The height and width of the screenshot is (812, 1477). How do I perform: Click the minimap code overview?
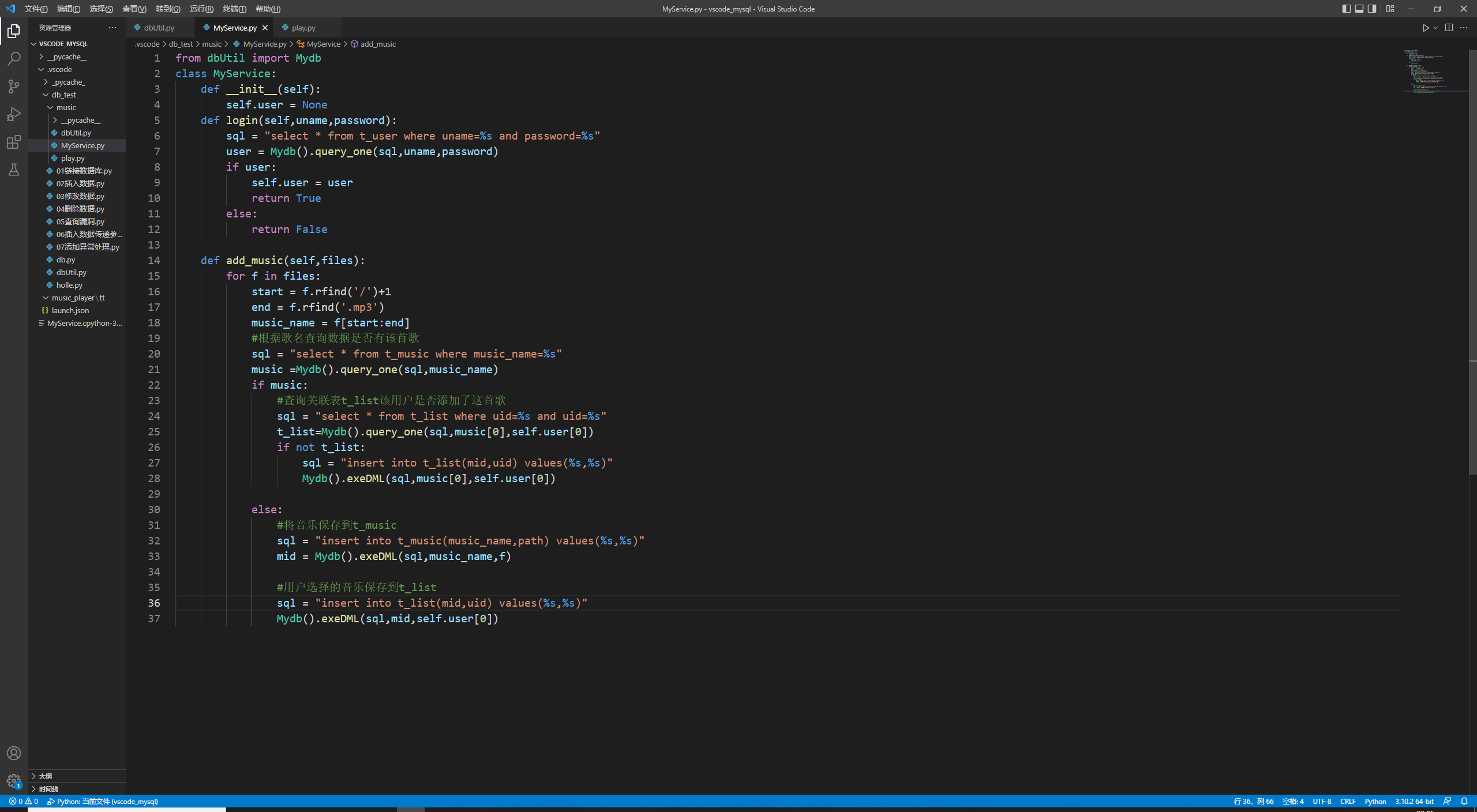tap(1435, 72)
